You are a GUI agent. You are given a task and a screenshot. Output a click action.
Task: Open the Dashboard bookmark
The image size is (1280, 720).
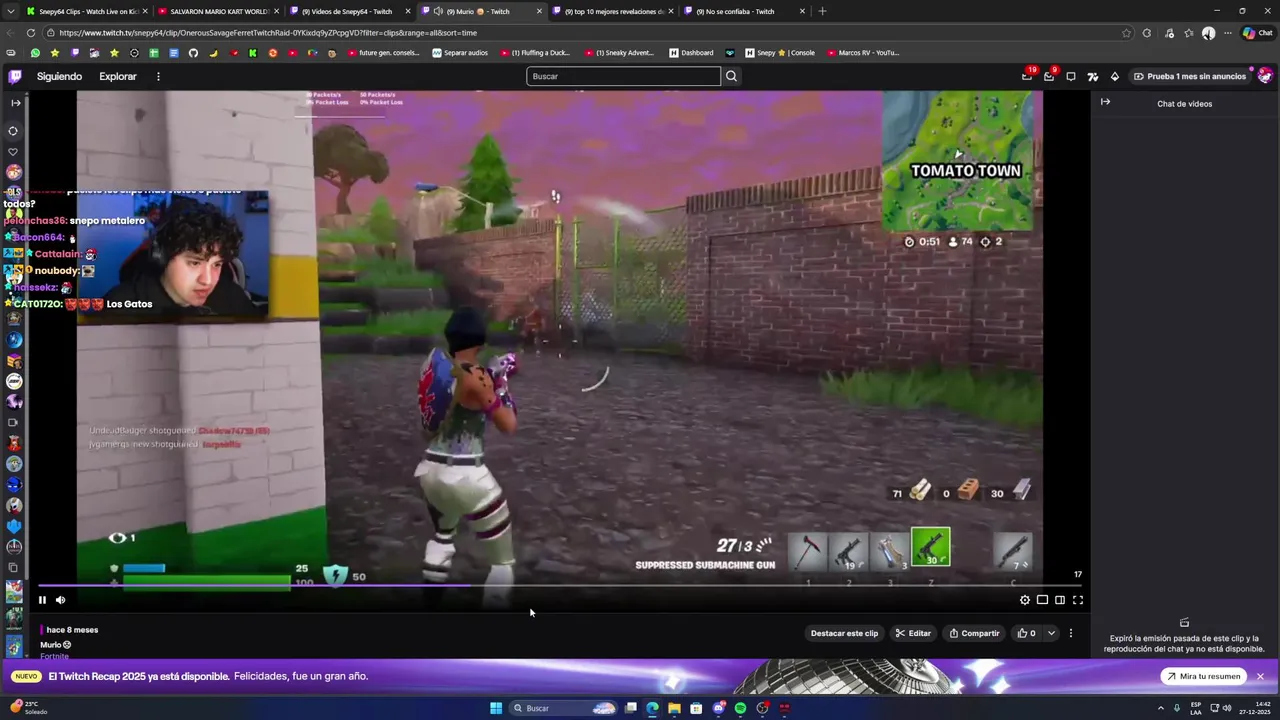point(692,53)
